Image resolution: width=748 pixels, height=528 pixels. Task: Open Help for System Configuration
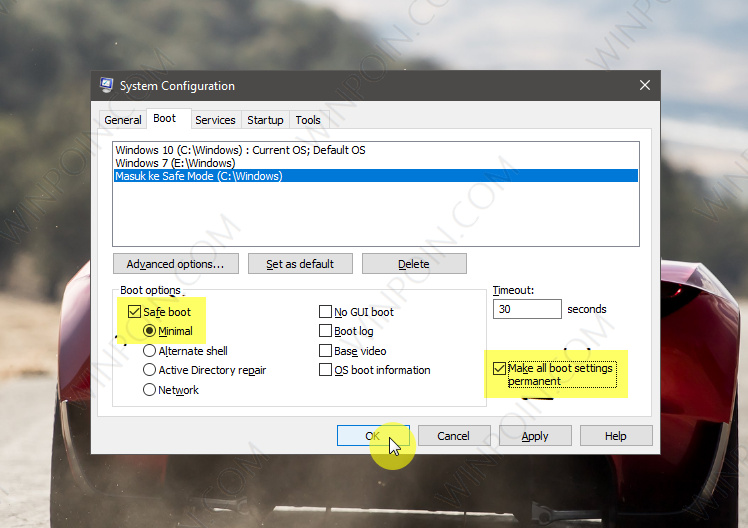[x=616, y=436]
